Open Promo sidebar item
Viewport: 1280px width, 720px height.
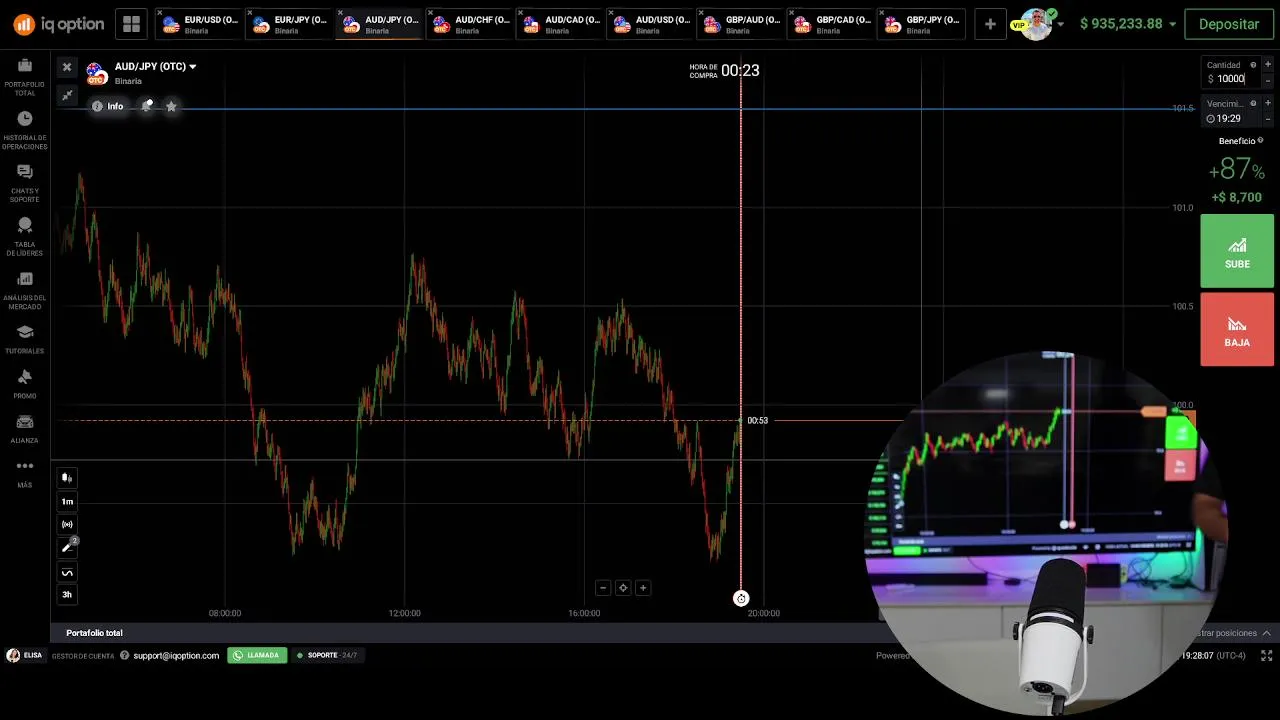pyautogui.click(x=25, y=384)
